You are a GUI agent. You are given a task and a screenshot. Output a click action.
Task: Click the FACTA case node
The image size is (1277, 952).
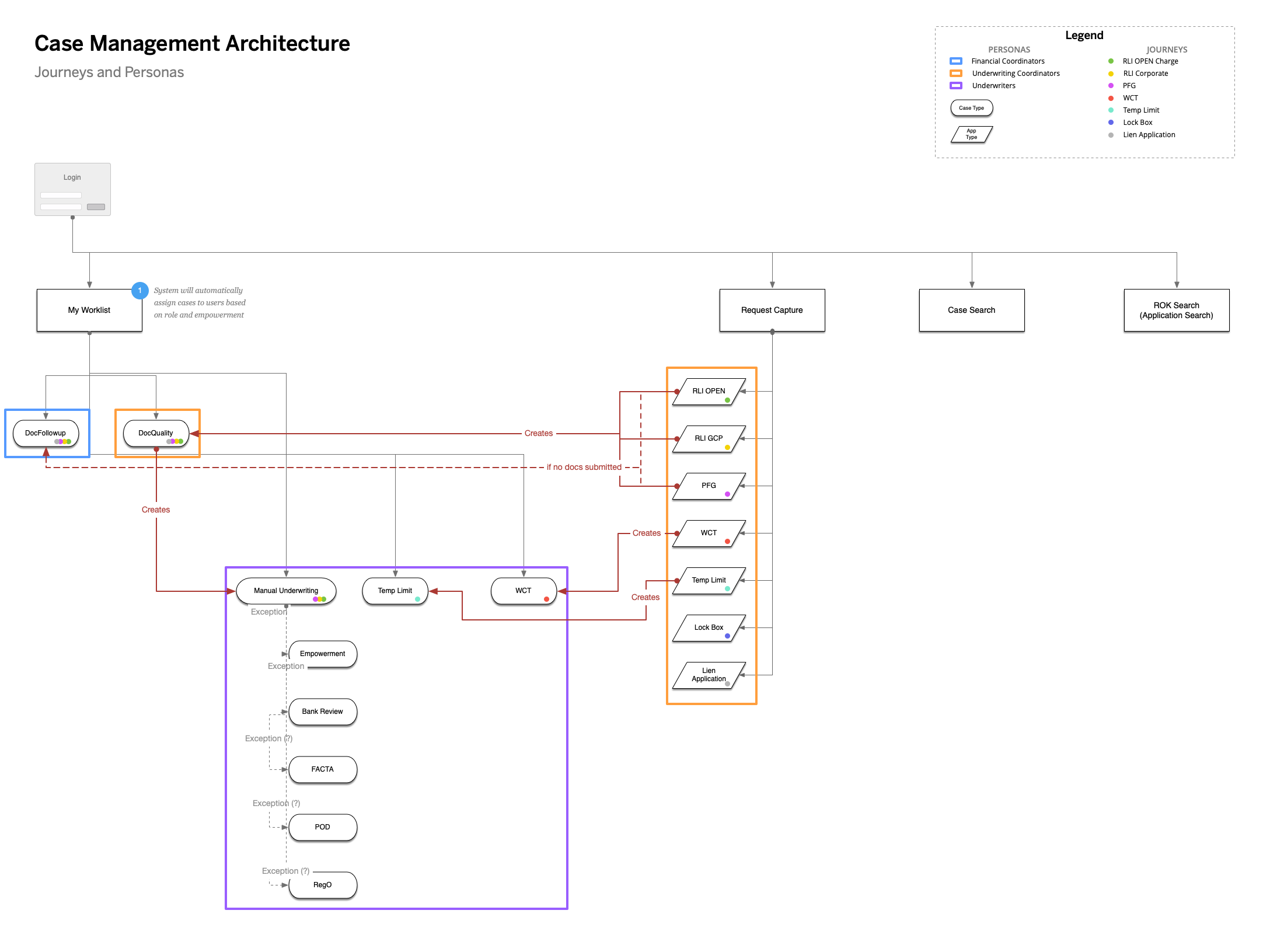(323, 770)
